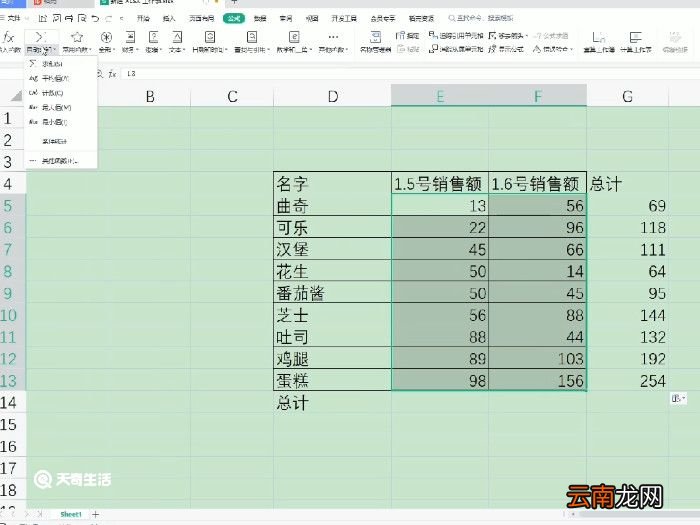The height and width of the screenshot is (525, 700).
Task: Click the 总计 cell in row 14
Action: [x=332, y=402]
